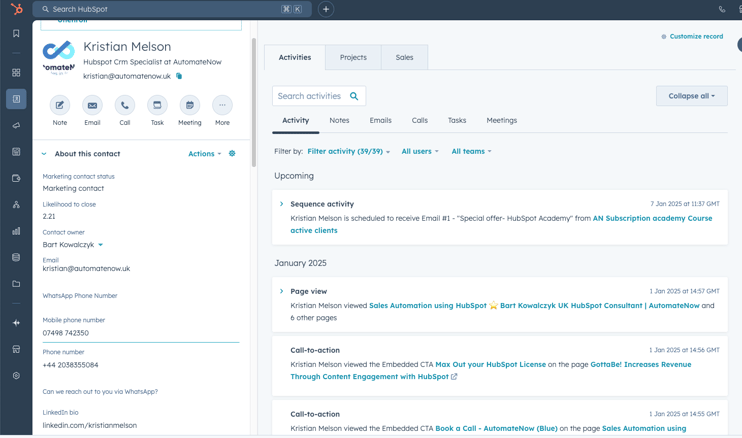Click the HubSpot sprocket logo
Image resolution: width=742 pixels, height=438 pixels.
pyautogui.click(x=16, y=9)
